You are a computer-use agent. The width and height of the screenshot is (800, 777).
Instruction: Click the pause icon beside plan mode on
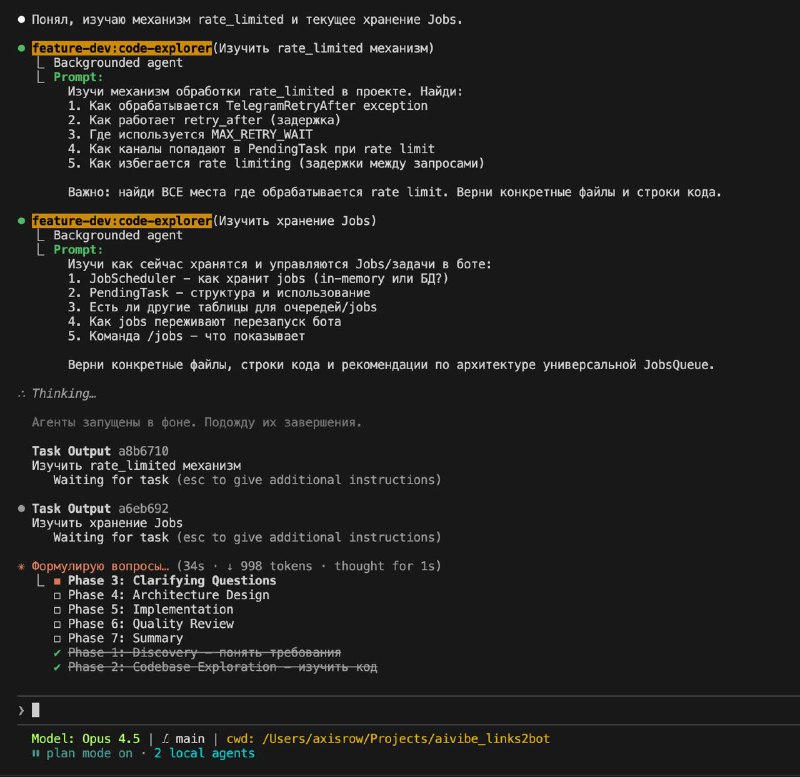point(37,753)
